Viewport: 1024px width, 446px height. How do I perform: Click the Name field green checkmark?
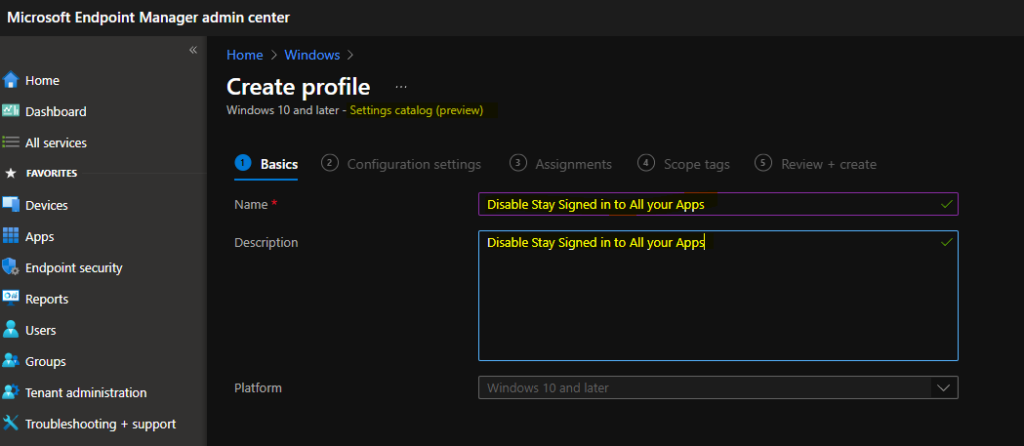(x=946, y=204)
